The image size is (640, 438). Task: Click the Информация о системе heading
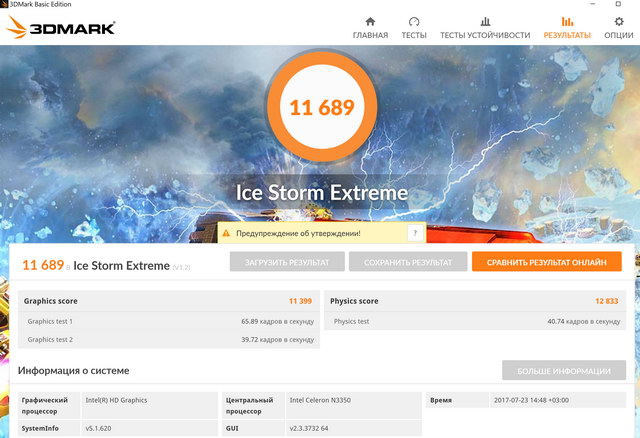coord(73,370)
